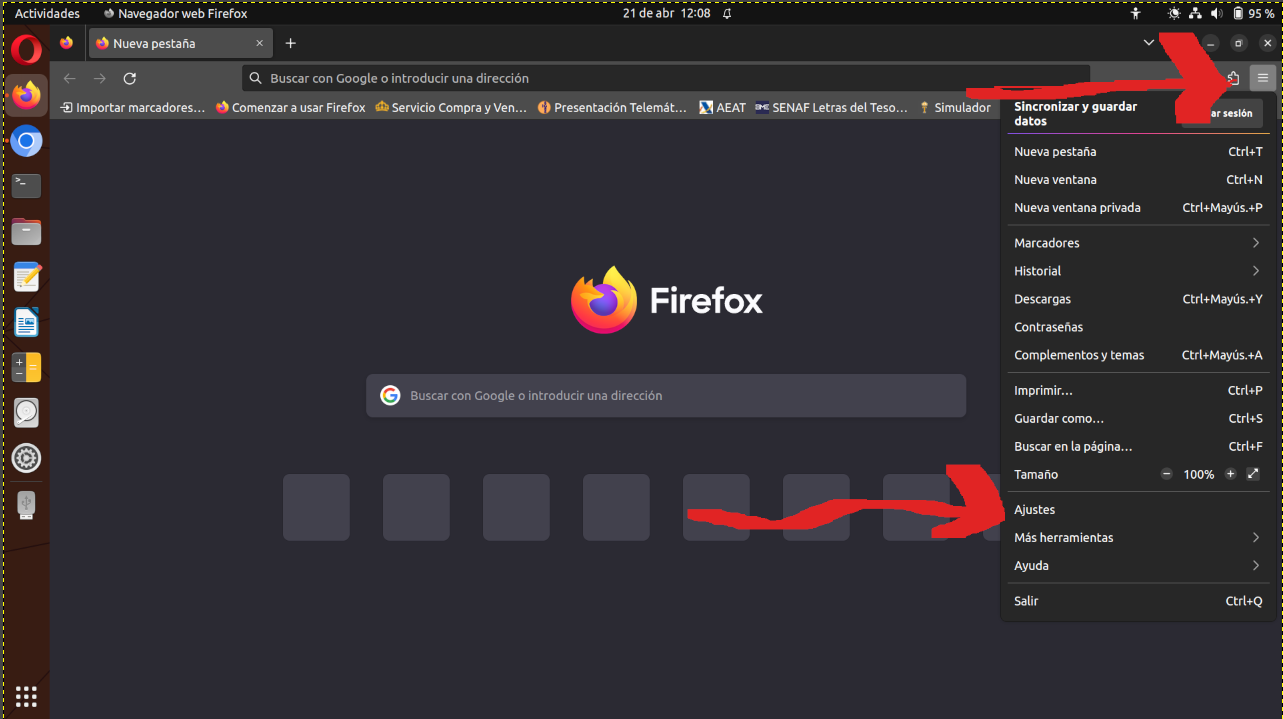This screenshot has width=1283, height=719.
Task: Expand the Historial submenu
Action: click(x=1255, y=271)
